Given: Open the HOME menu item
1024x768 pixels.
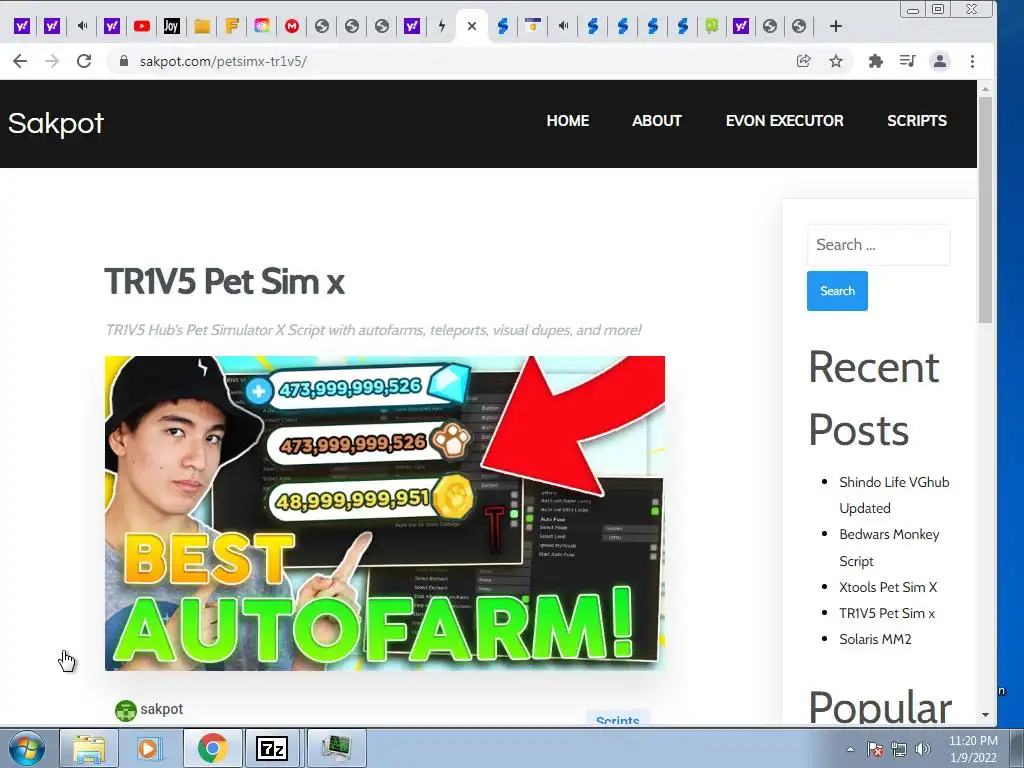Looking at the screenshot, I should coord(568,121).
